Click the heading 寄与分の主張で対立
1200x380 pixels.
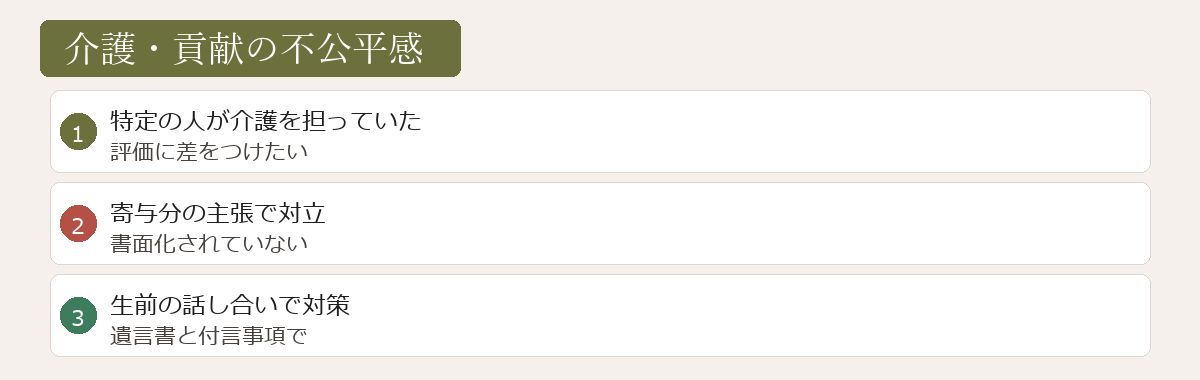click(218, 213)
